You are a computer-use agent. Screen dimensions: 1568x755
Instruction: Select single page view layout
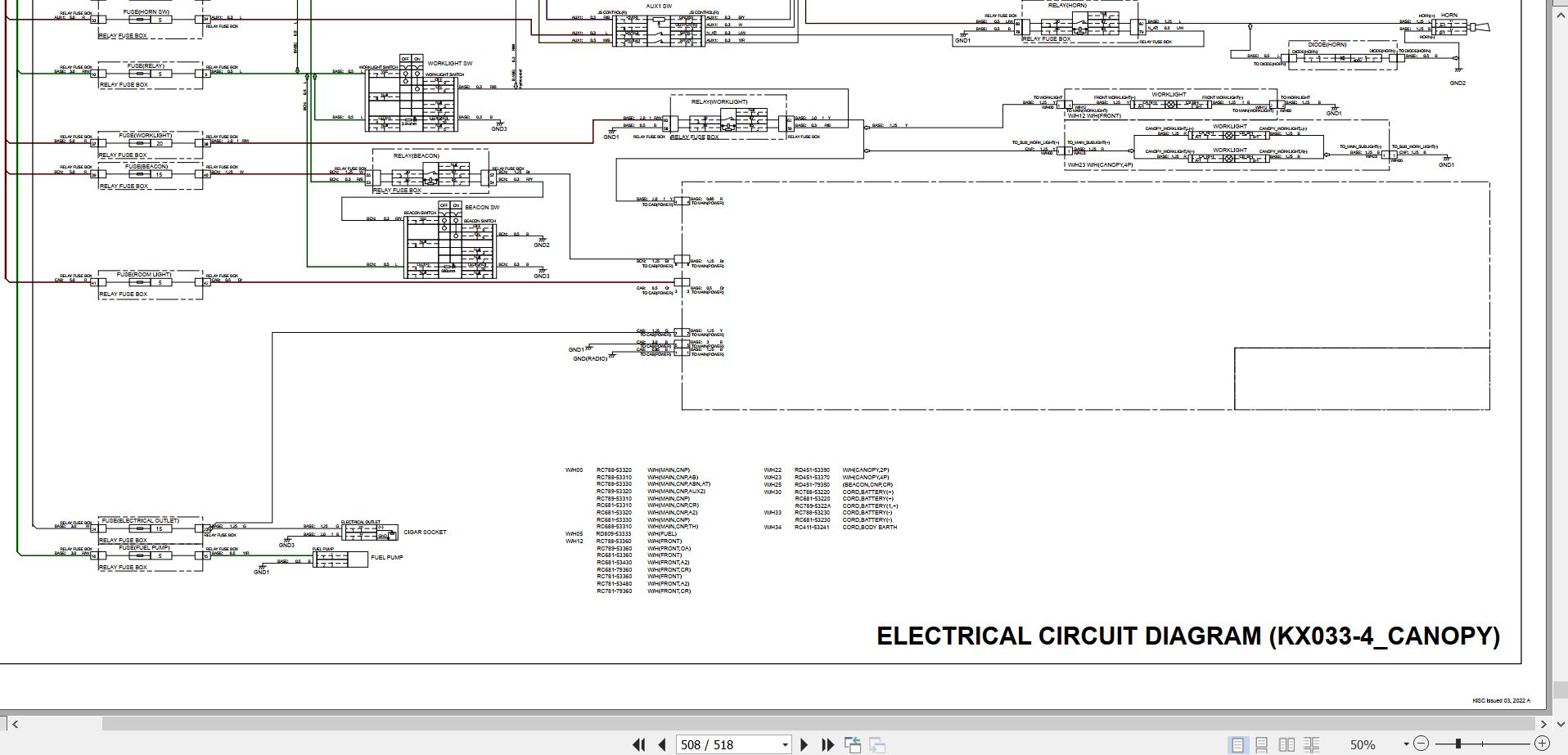point(1237,744)
